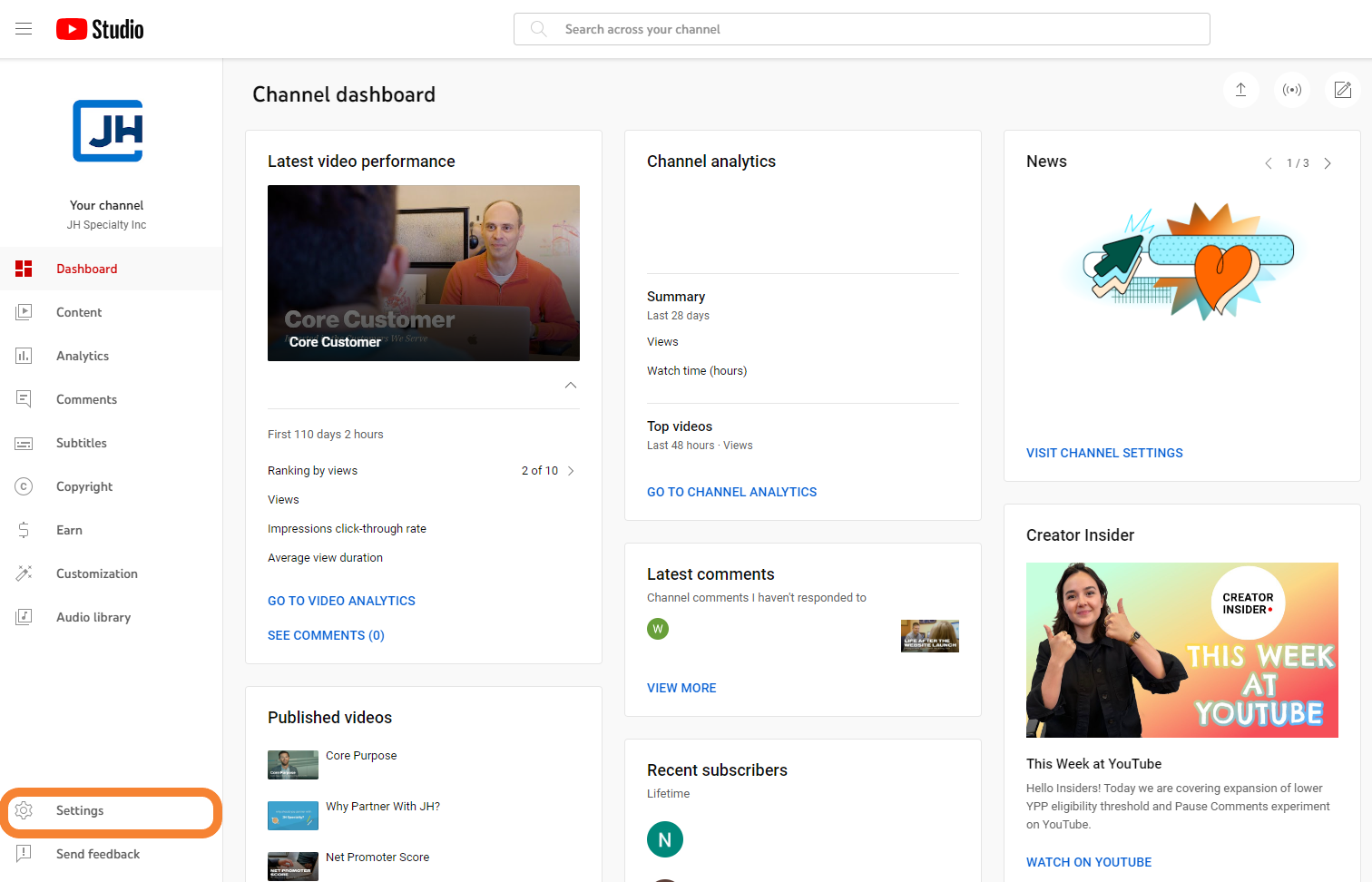The width and height of the screenshot is (1372, 882).
Task: Click the YouTube Studio logo
Action: pos(100,29)
